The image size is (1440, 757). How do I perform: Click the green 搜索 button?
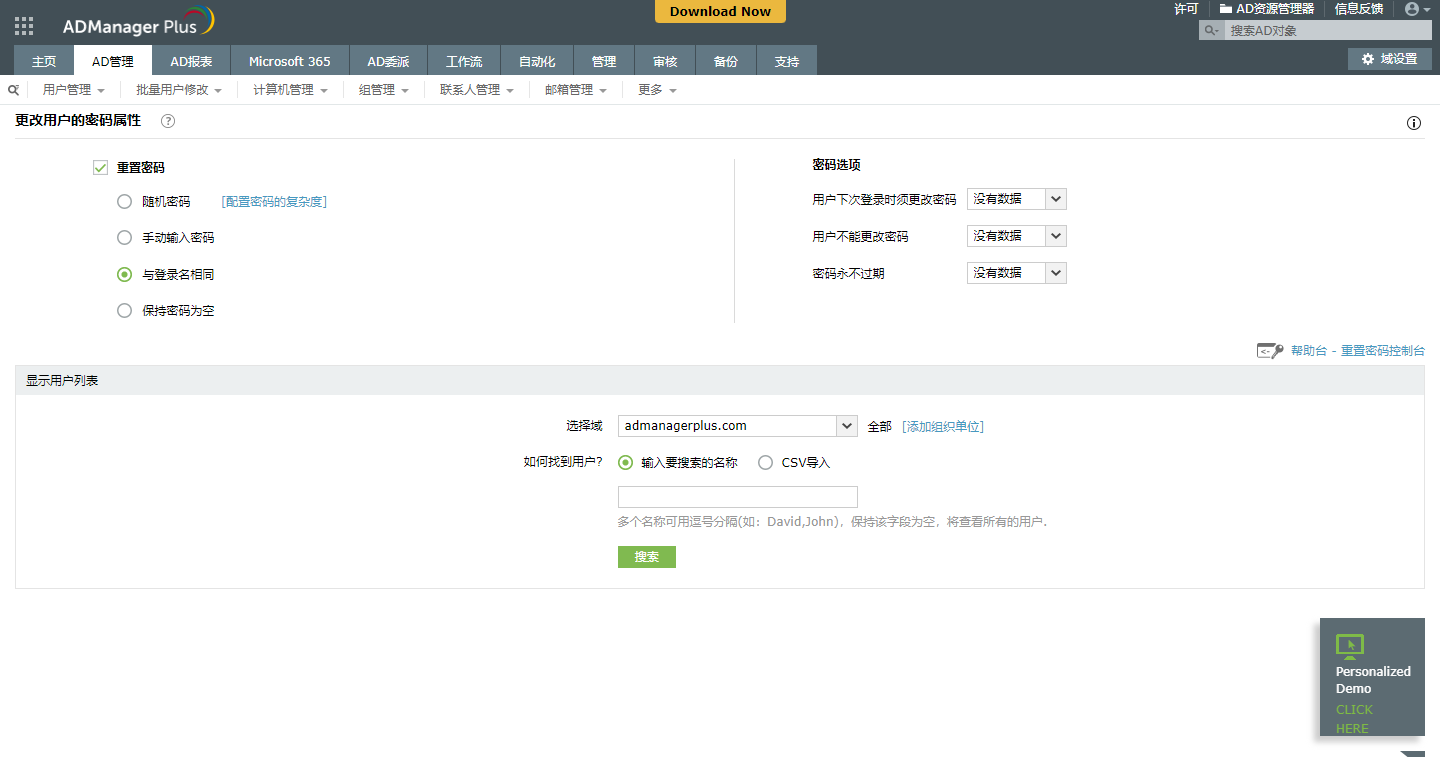click(x=646, y=557)
